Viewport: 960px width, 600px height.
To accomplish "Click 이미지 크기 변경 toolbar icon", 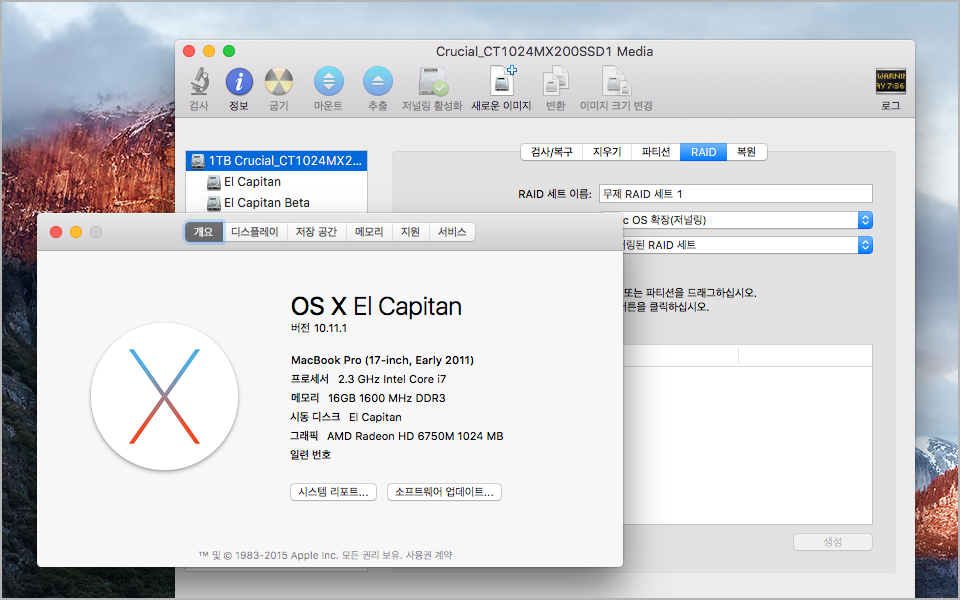I will pos(616,81).
